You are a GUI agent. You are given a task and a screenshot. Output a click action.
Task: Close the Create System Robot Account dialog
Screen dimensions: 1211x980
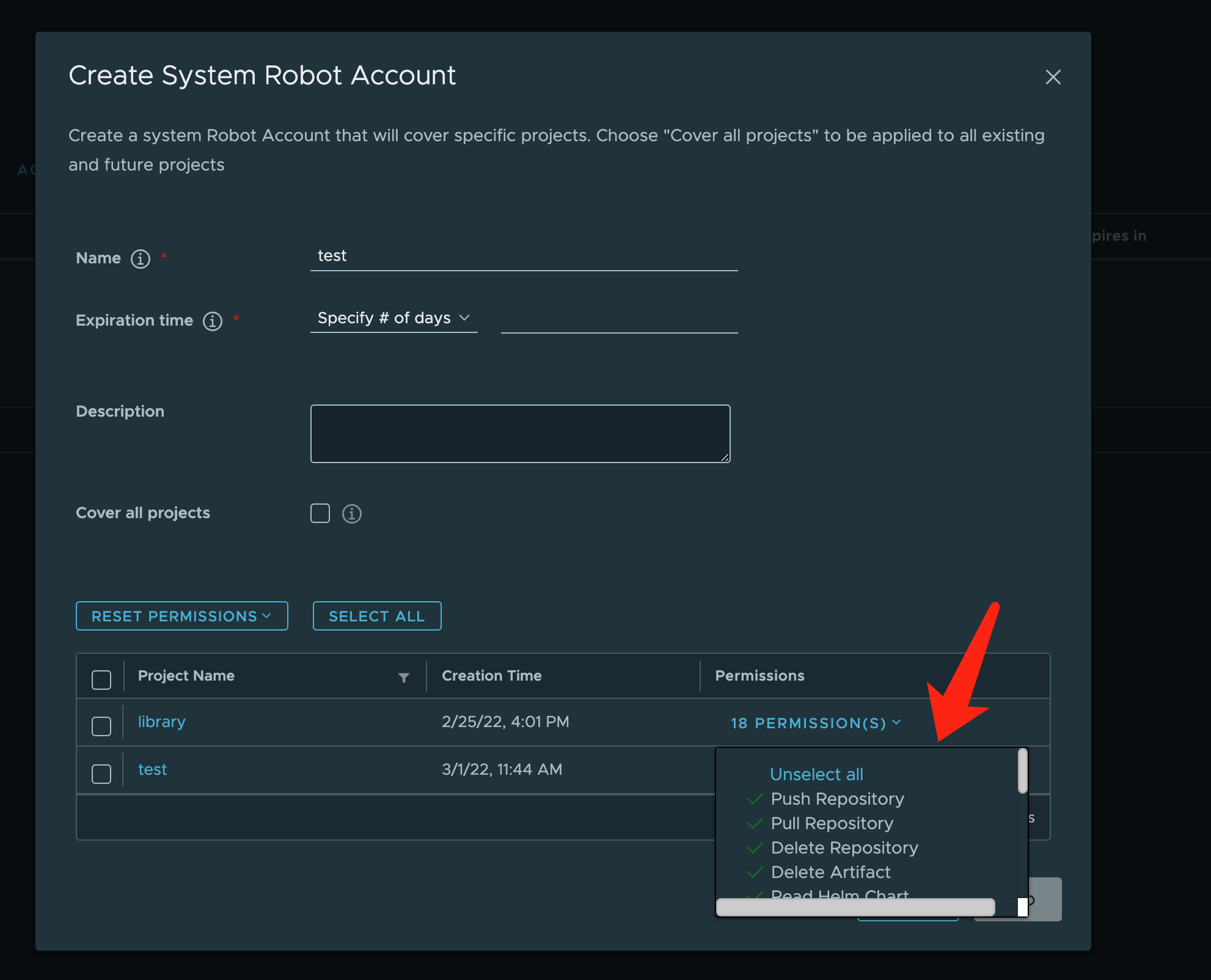tap(1053, 77)
